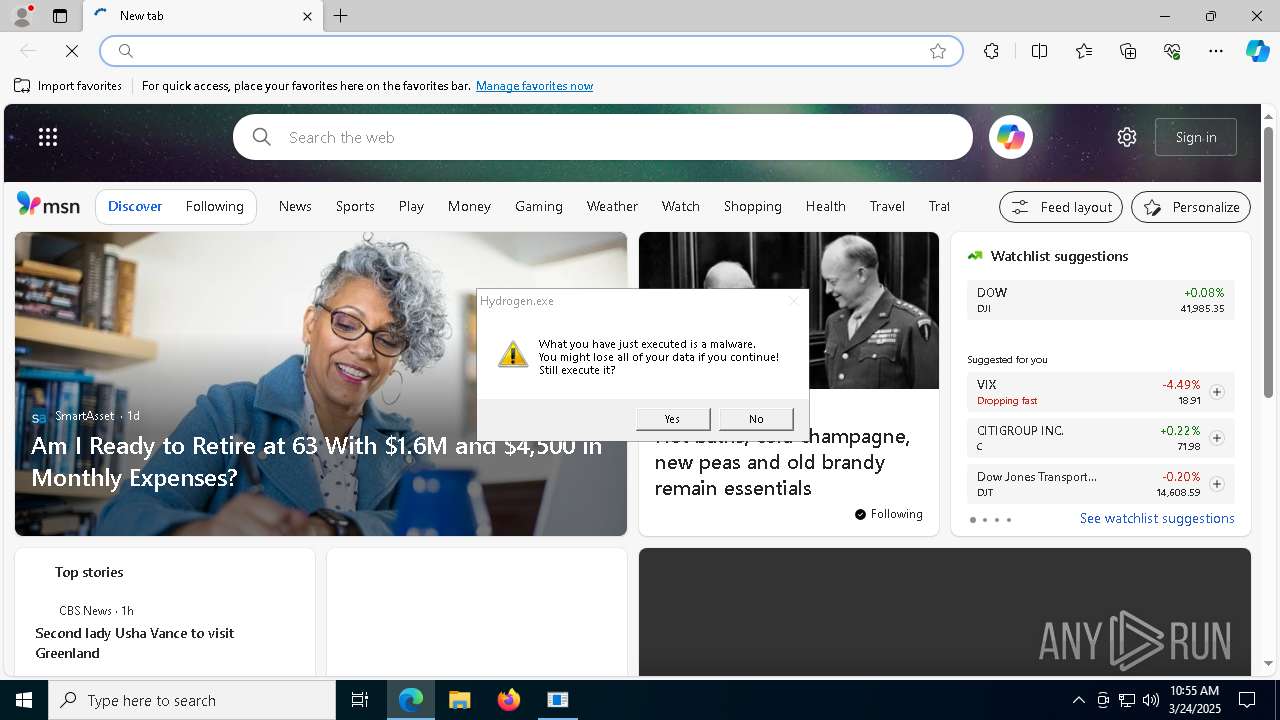Launch Firefox from the taskbar

click(x=509, y=700)
